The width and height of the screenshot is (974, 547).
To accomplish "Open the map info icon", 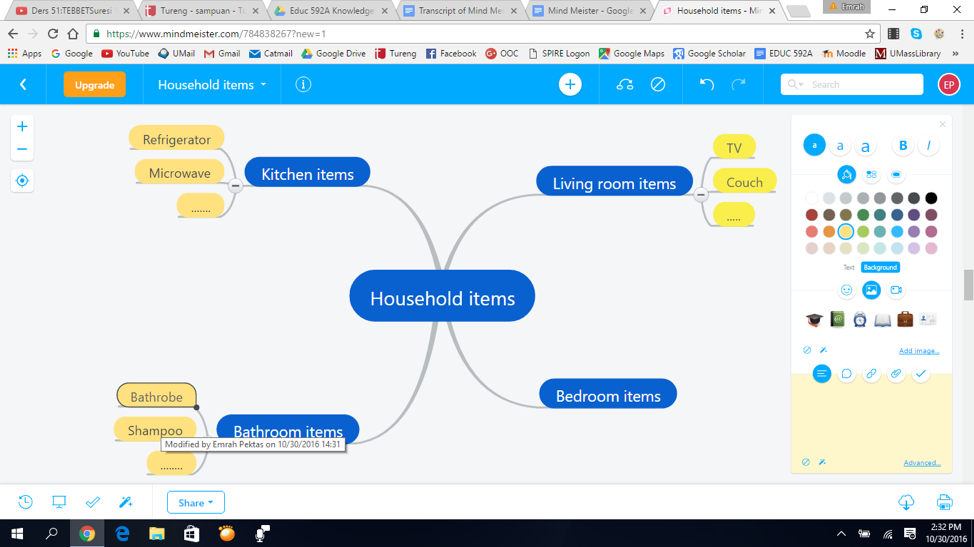I will (x=303, y=84).
